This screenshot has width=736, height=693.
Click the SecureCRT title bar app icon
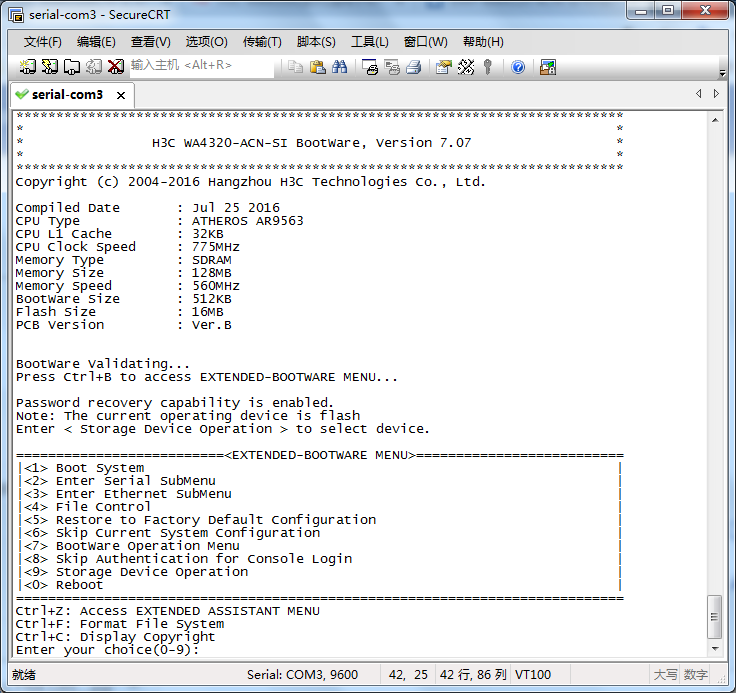tap(16, 15)
